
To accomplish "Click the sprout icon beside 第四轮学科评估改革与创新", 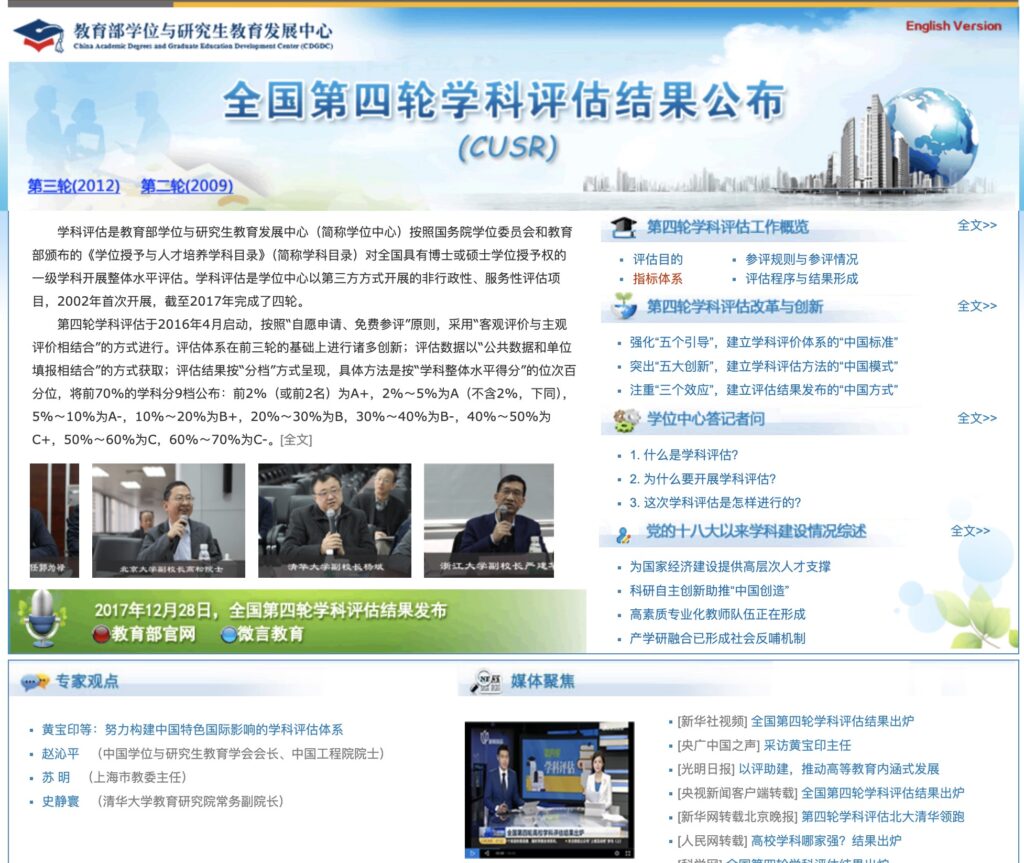I will tap(624, 306).
